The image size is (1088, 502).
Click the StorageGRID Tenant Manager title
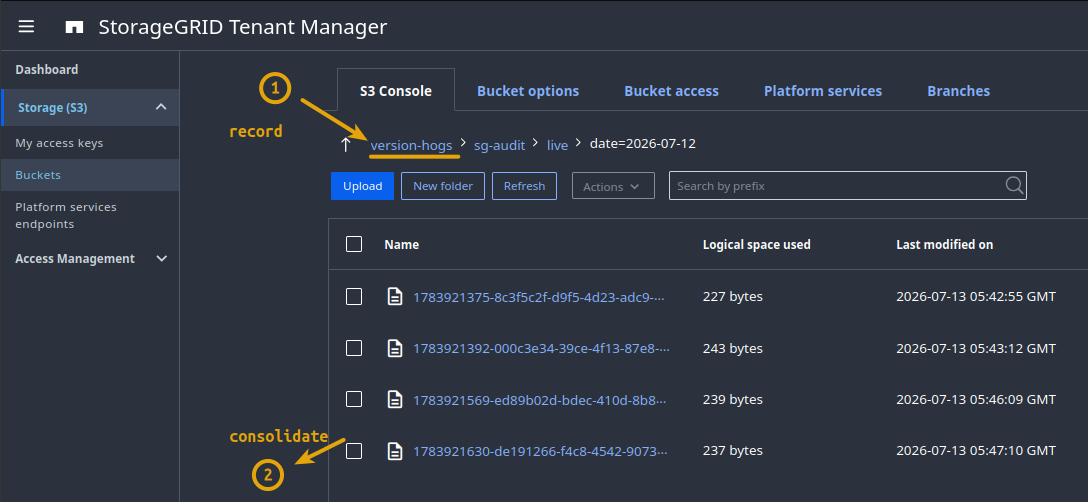coord(243,27)
